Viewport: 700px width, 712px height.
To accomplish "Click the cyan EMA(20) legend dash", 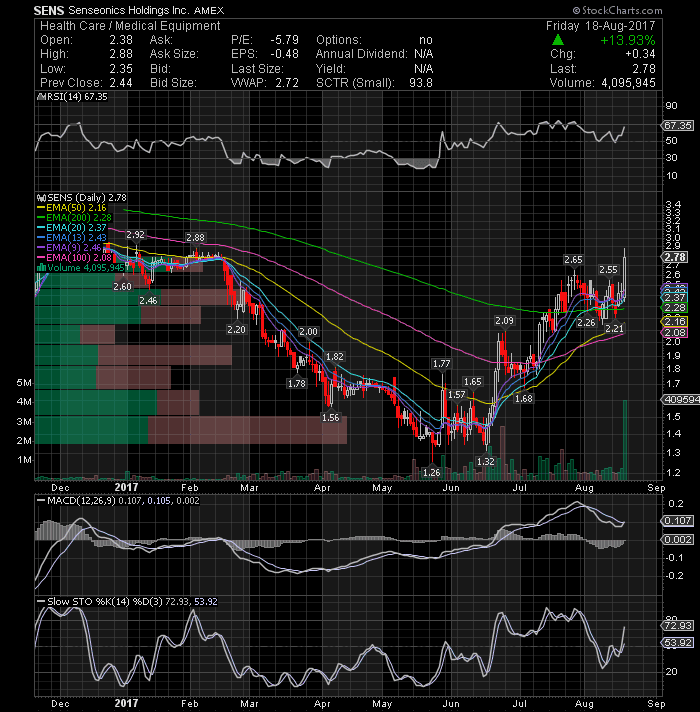I will coord(41,227).
